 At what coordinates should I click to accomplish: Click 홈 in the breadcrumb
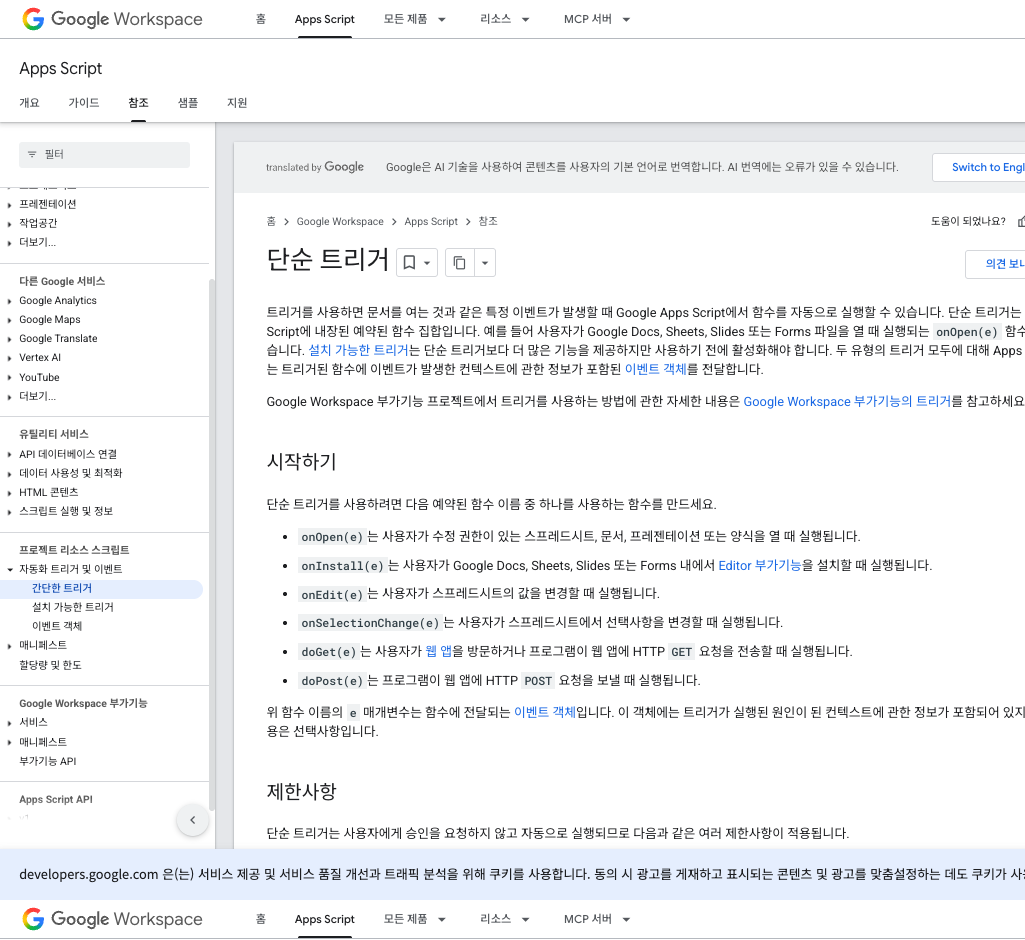[271, 222]
